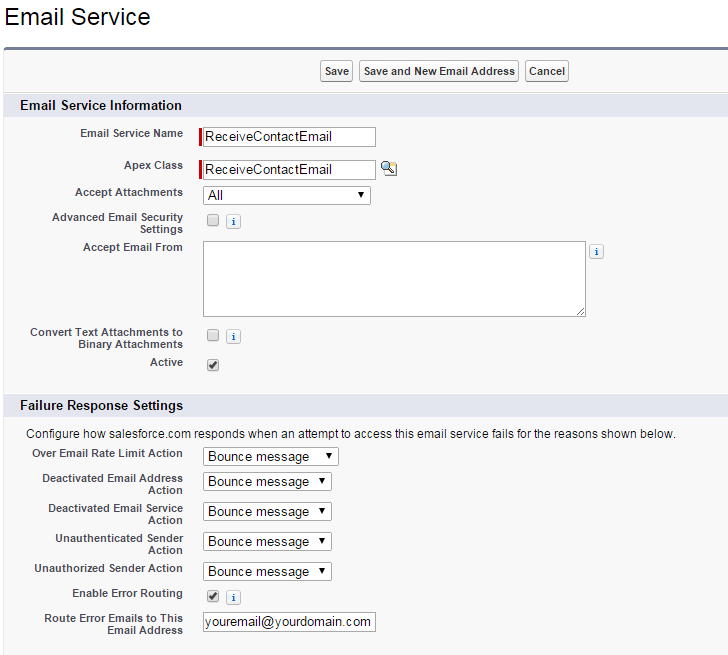Click inside the Accept Email From textarea
728x655 pixels.
click(x=394, y=279)
